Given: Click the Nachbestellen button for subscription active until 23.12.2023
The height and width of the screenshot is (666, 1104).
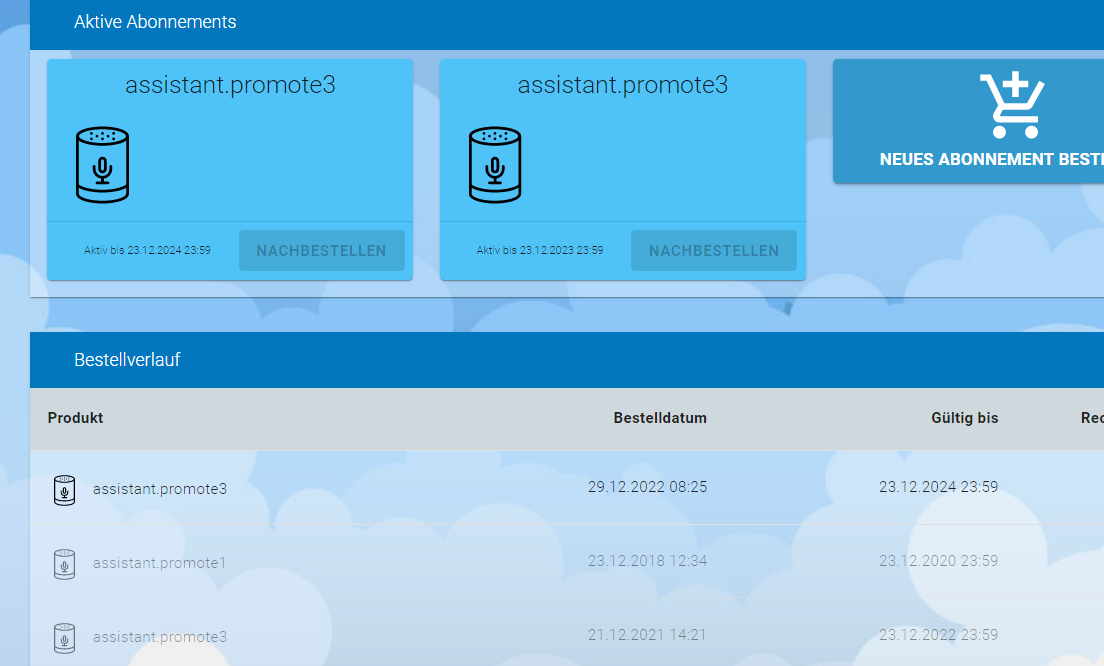Looking at the screenshot, I should [714, 251].
